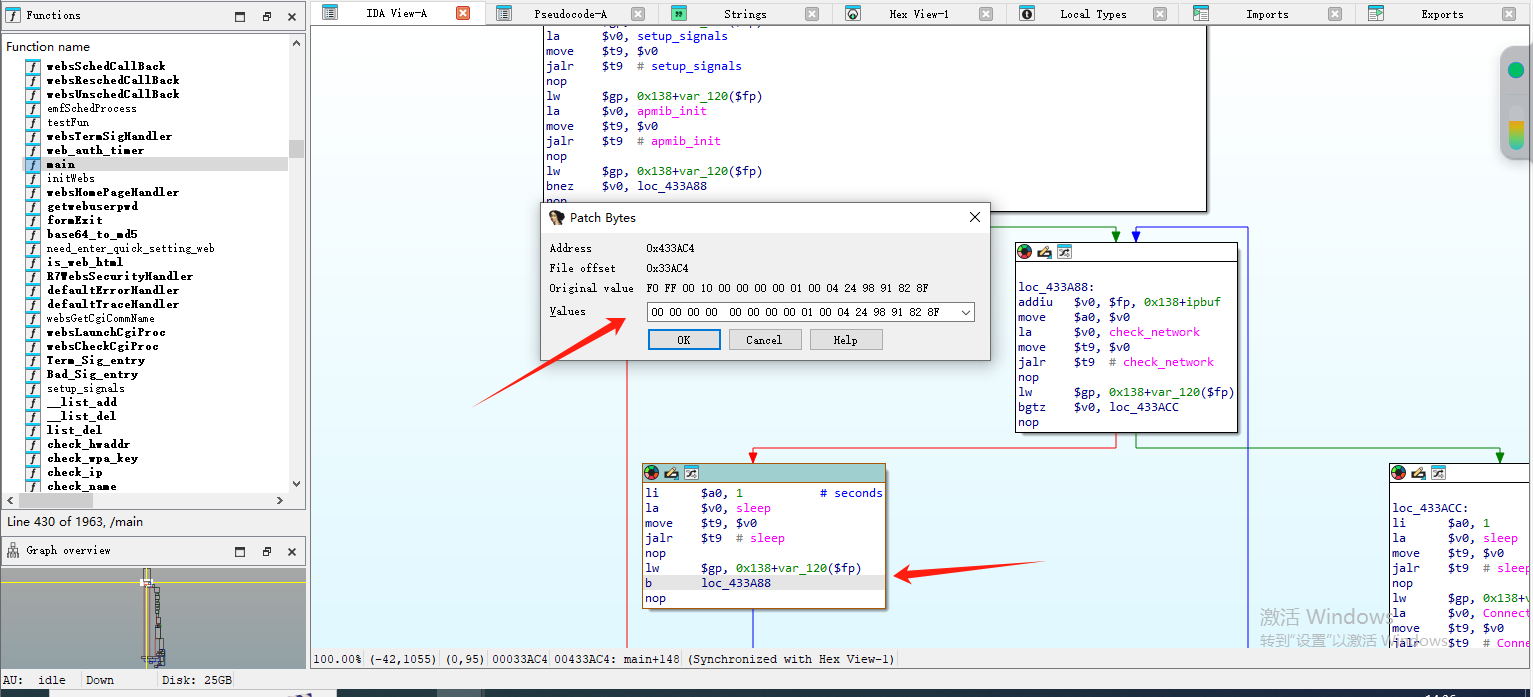Click the '100.00%' zoom status entry
1533x697 pixels.
click(x=338, y=659)
